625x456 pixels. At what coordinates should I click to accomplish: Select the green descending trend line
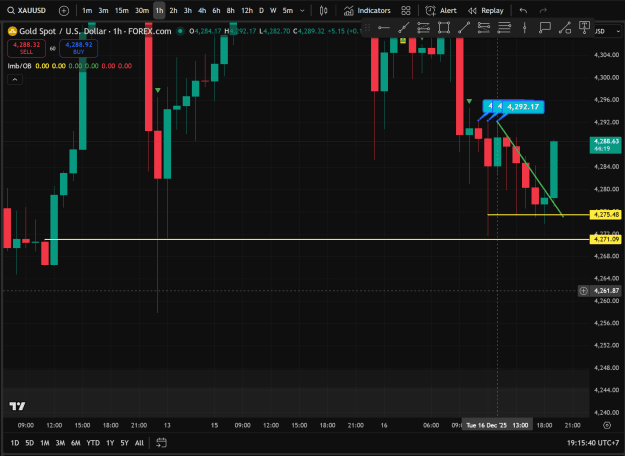(530, 169)
